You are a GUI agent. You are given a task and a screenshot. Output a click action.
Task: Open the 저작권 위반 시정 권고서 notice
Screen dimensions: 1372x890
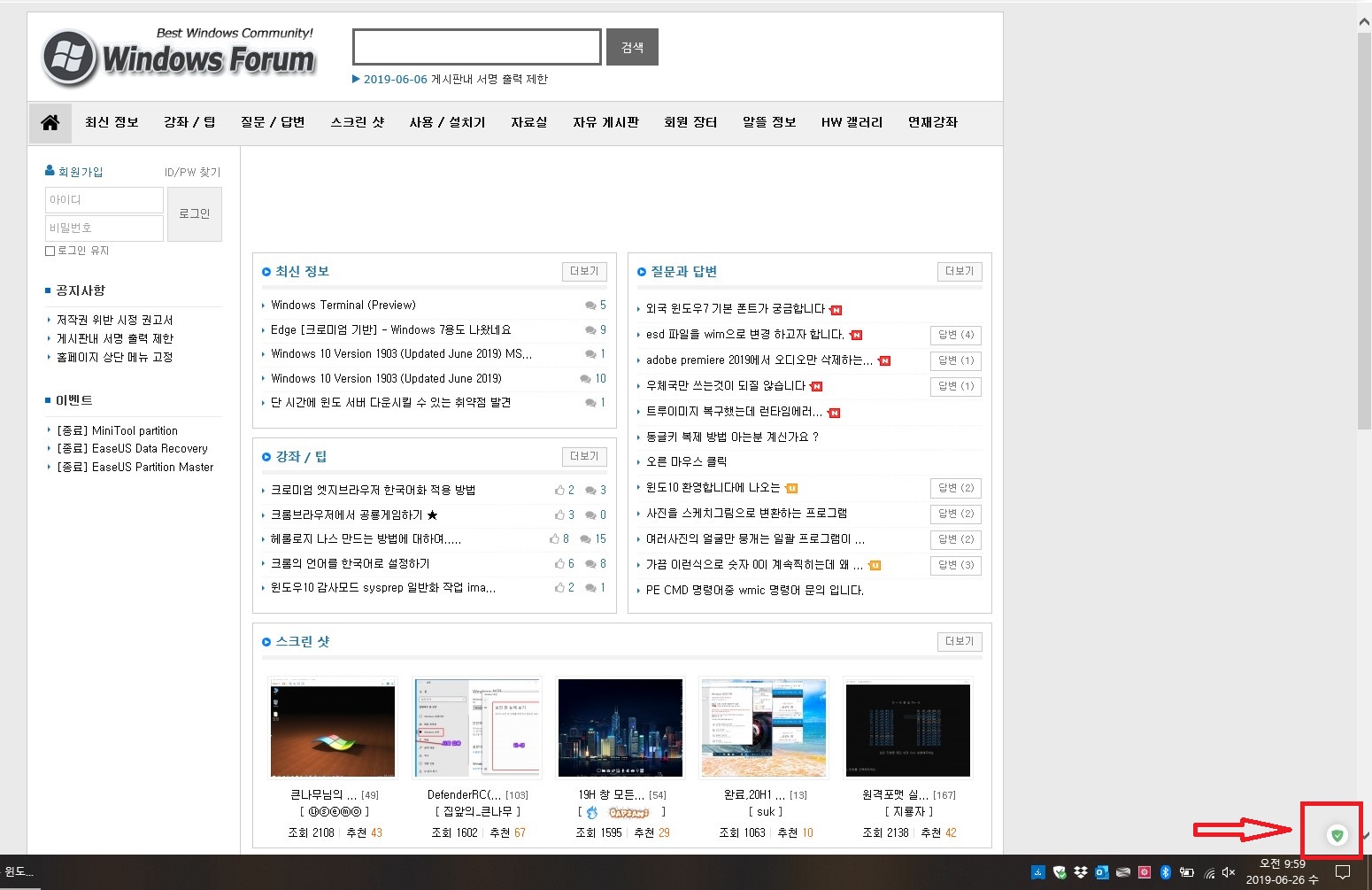click(x=114, y=320)
